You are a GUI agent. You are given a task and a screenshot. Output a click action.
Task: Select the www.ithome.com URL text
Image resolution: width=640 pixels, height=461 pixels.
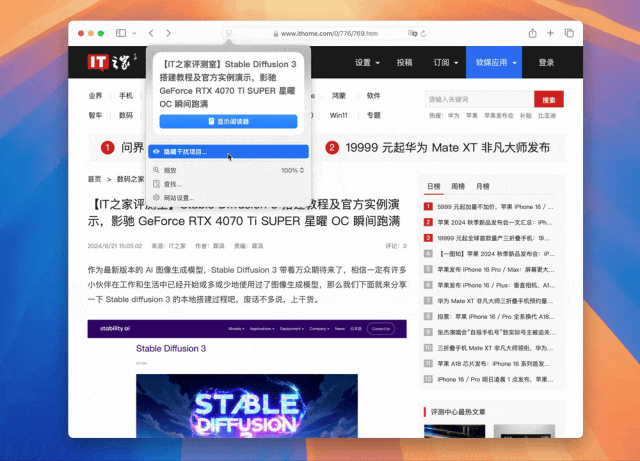pyautogui.click(x=329, y=33)
